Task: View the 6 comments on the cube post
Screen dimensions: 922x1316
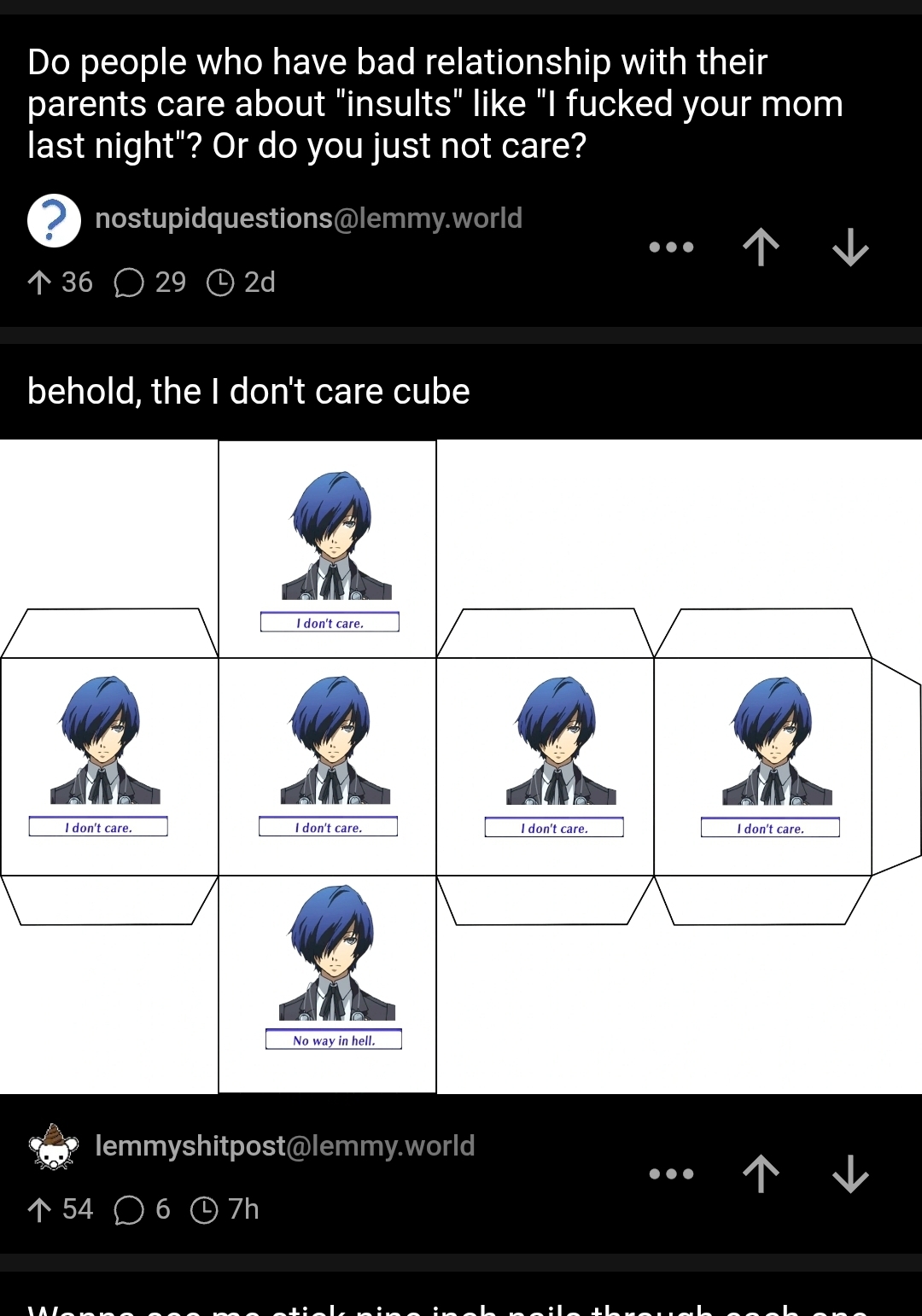Action: [x=143, y=1209]
